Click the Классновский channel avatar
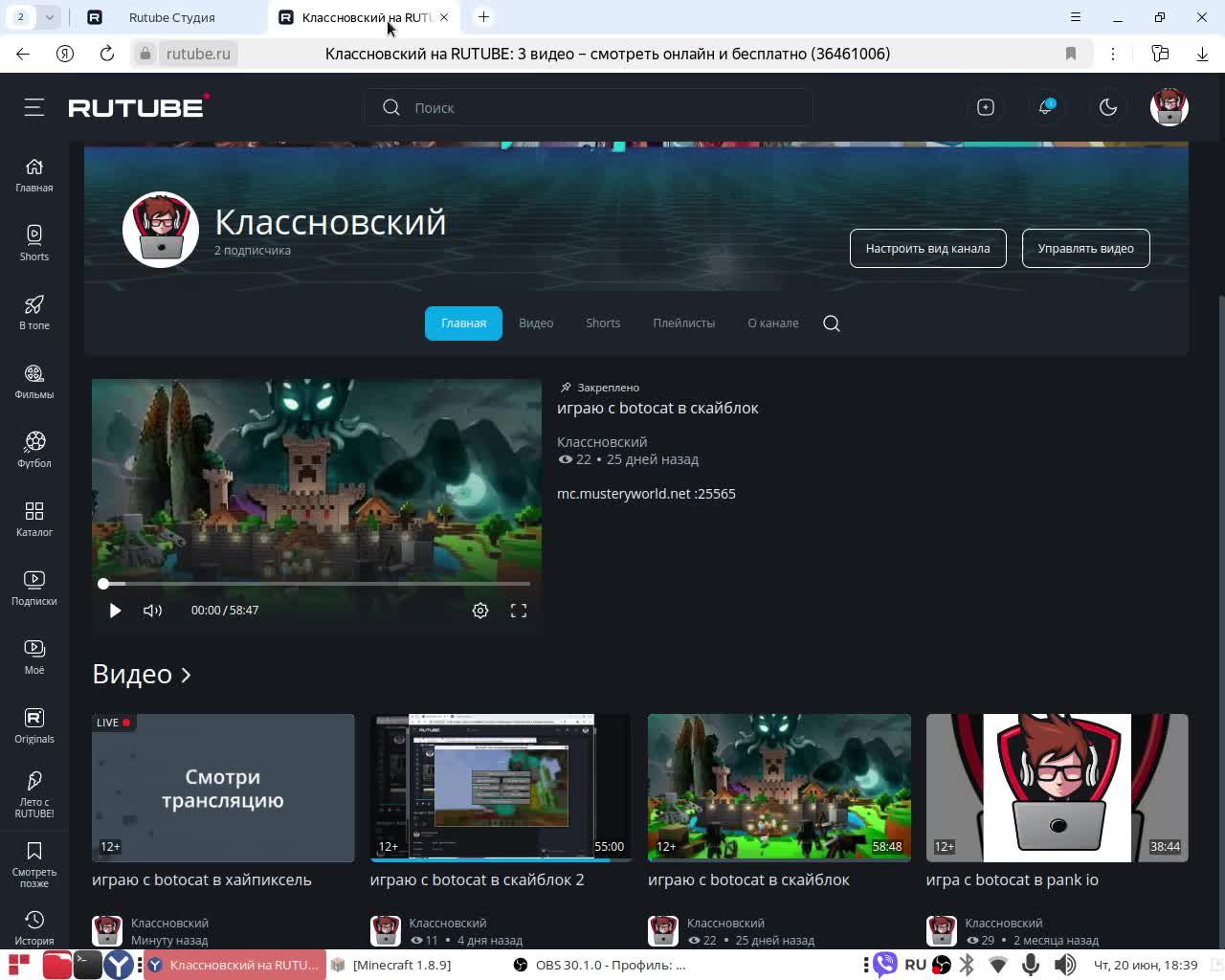Screen dimensions: 1225x980 pyautogui.click(x=161, y=230)
